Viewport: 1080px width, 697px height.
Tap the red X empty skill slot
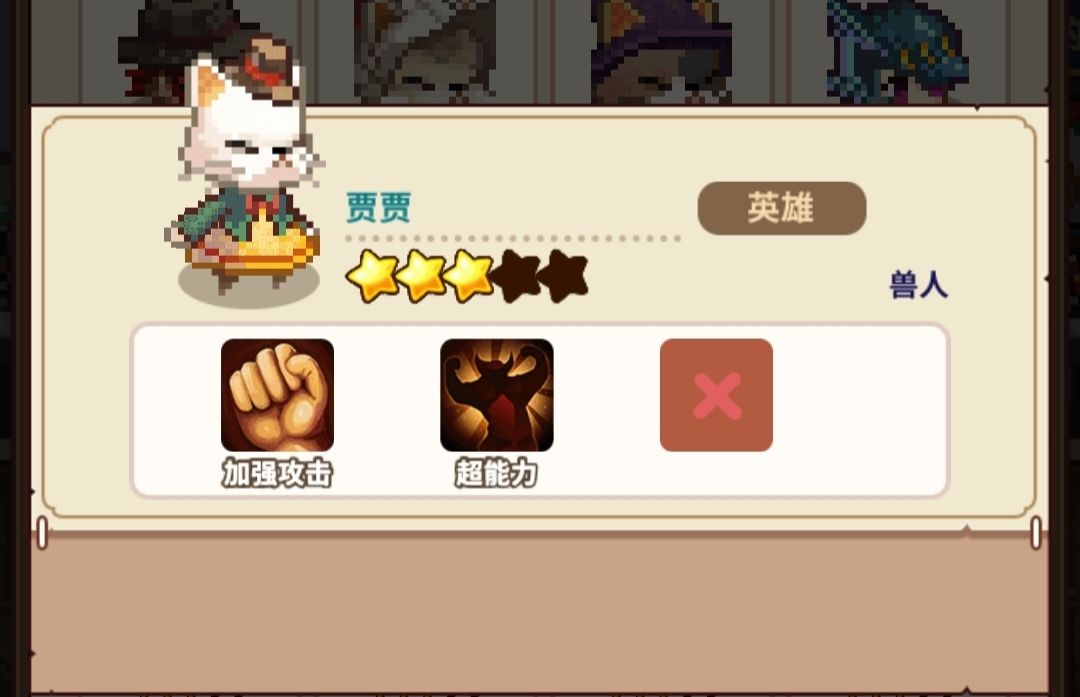(x=716, y=395)
